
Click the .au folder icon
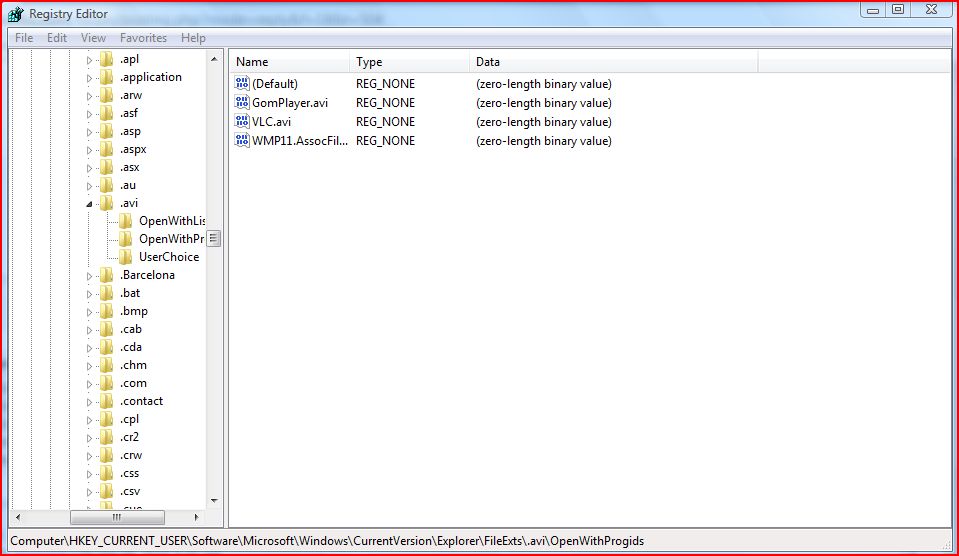click(106, 185)
